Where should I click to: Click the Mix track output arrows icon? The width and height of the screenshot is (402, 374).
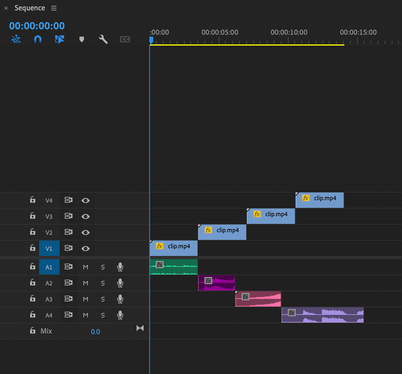[x=140, y=328]
